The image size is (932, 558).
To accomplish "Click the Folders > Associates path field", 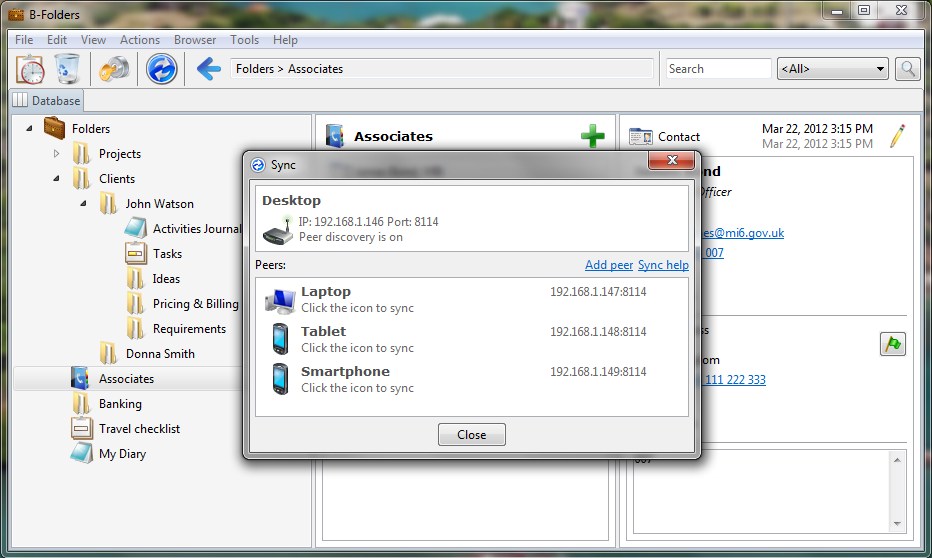I will [442, 69].
